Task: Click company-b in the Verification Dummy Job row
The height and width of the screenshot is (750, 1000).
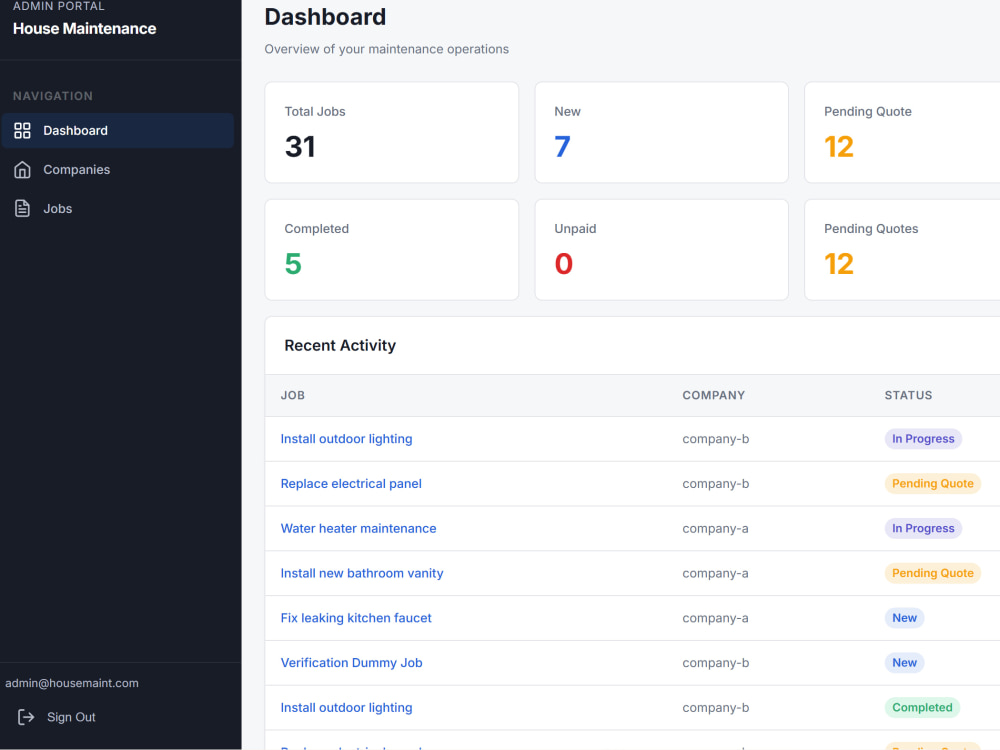Action: (x=716, y=663)
